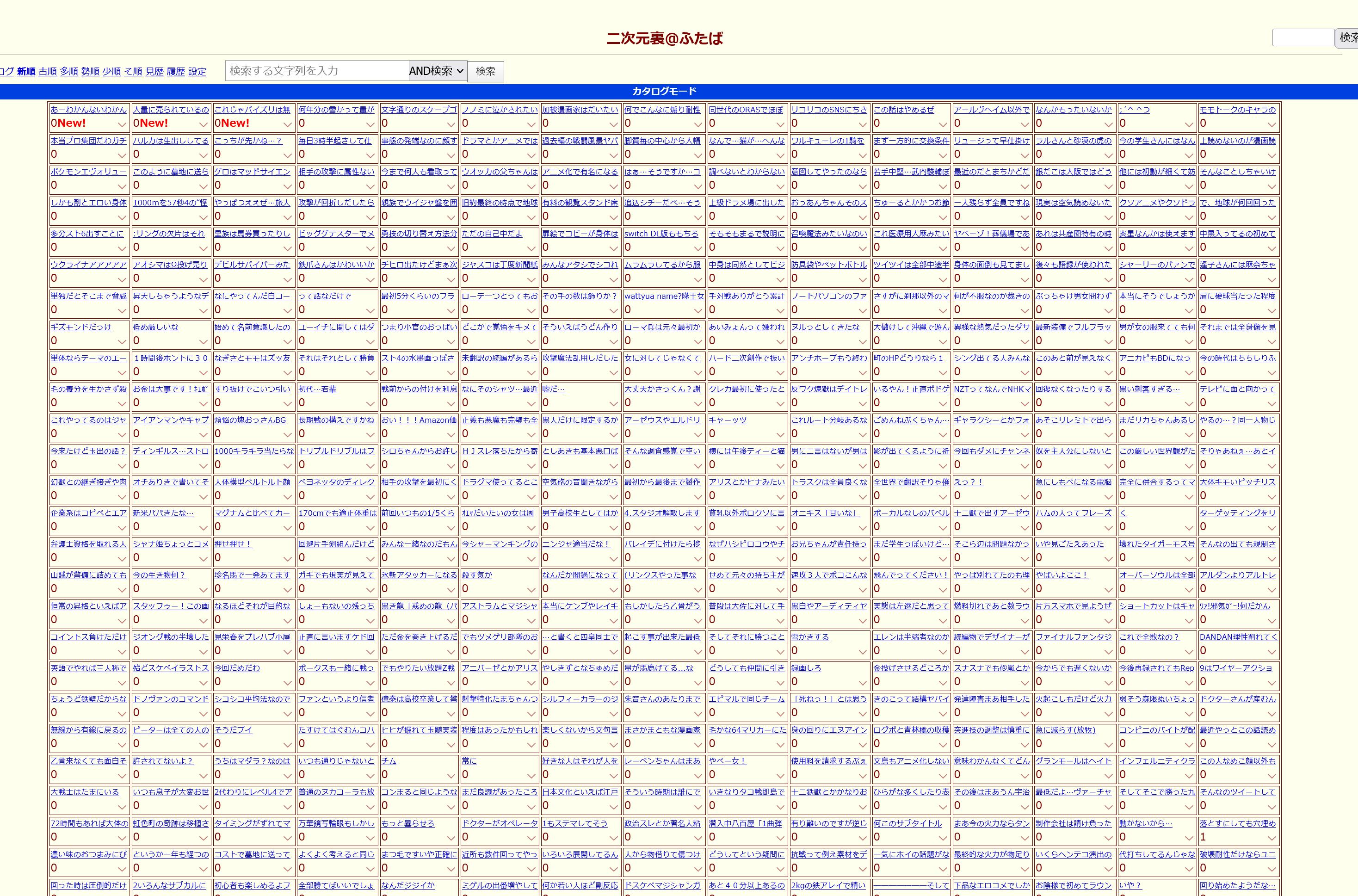The height and width of the screenshot is (896, 1358).
Task: Expand chevron under キャーッツ thread
Action: (780, 434)
